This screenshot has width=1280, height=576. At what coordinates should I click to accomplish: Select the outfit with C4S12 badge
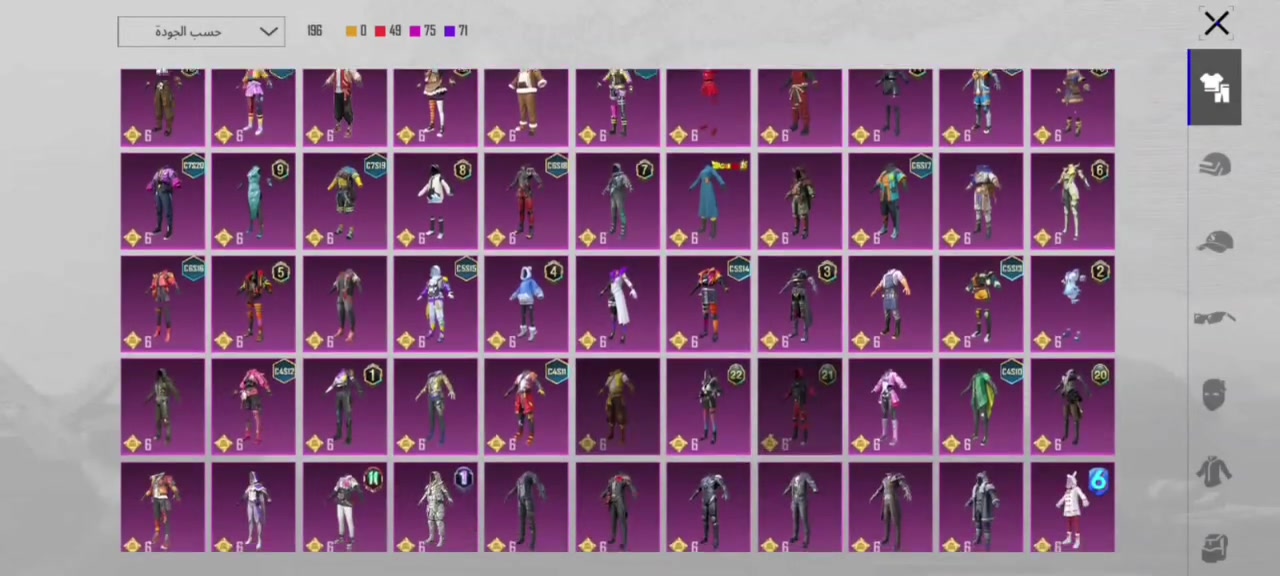pyautogui.click(x=254, y=407)
